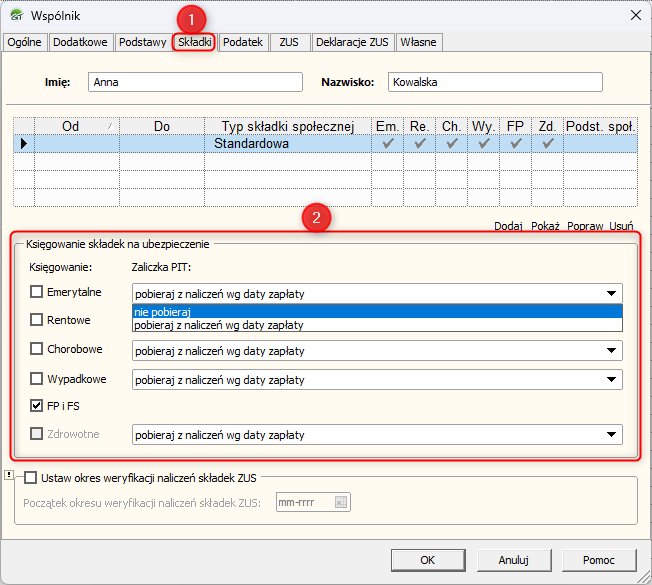Image resolution: width=652 pixels, height=585 pixels.
Task: Open the Deklaracje ZUS tab
Action: (x=351, y=42)
